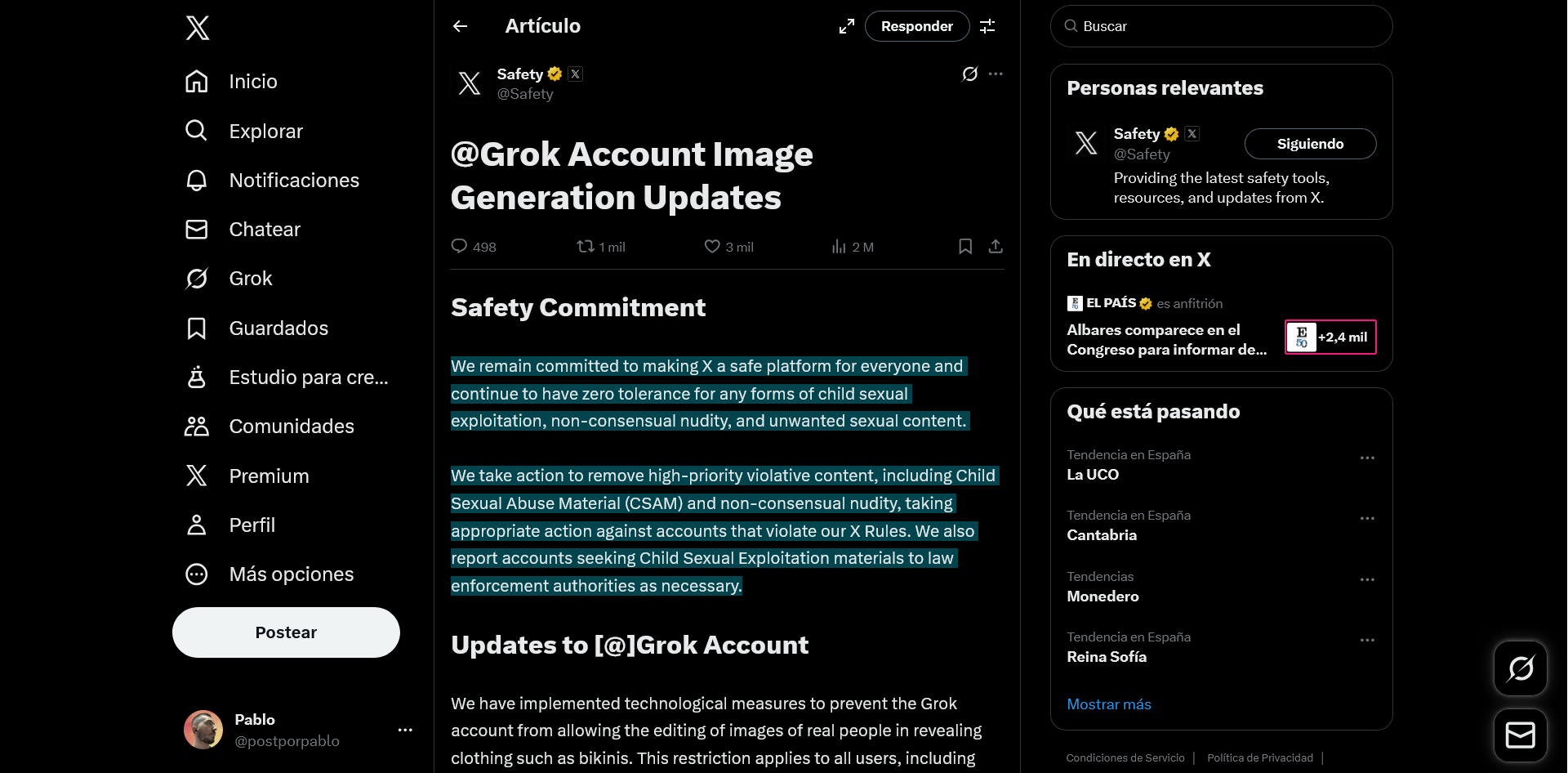Toggle Siguiendo for Safety account
The height and width of the screenshot is (773, 1568).
tap(1309, 144)
